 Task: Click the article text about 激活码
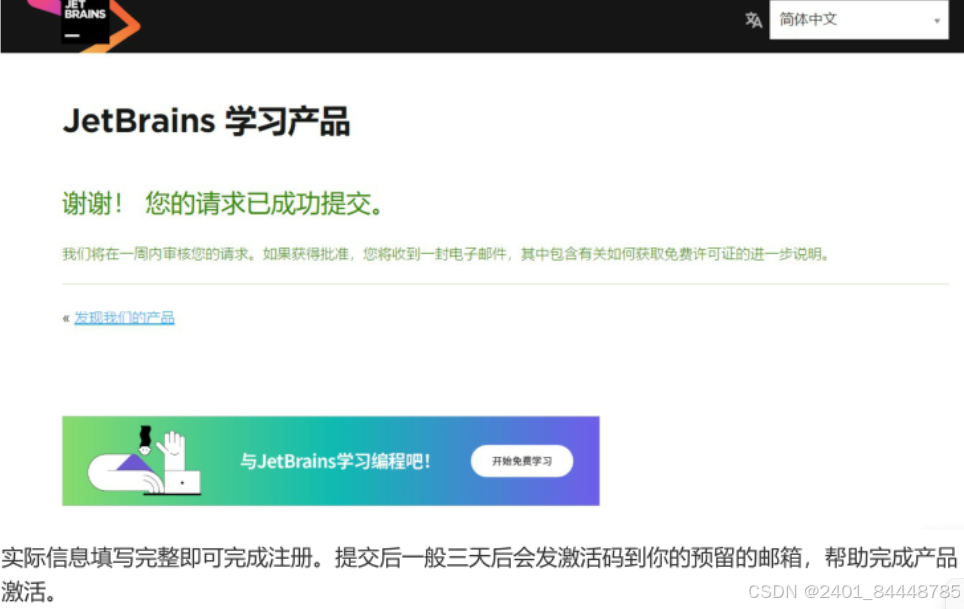[479, 574]
